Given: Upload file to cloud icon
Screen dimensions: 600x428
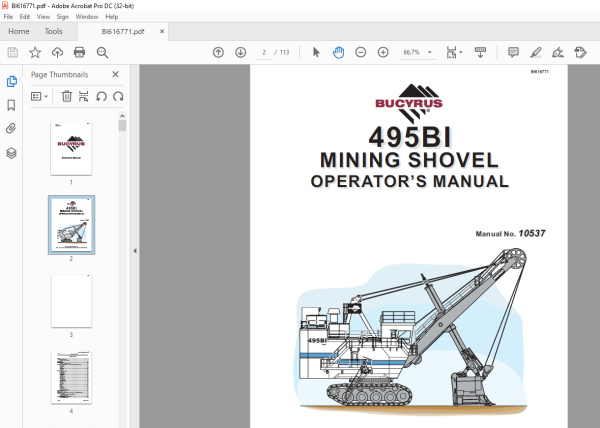Looking at the screenshot, I should tap(57, 52).
